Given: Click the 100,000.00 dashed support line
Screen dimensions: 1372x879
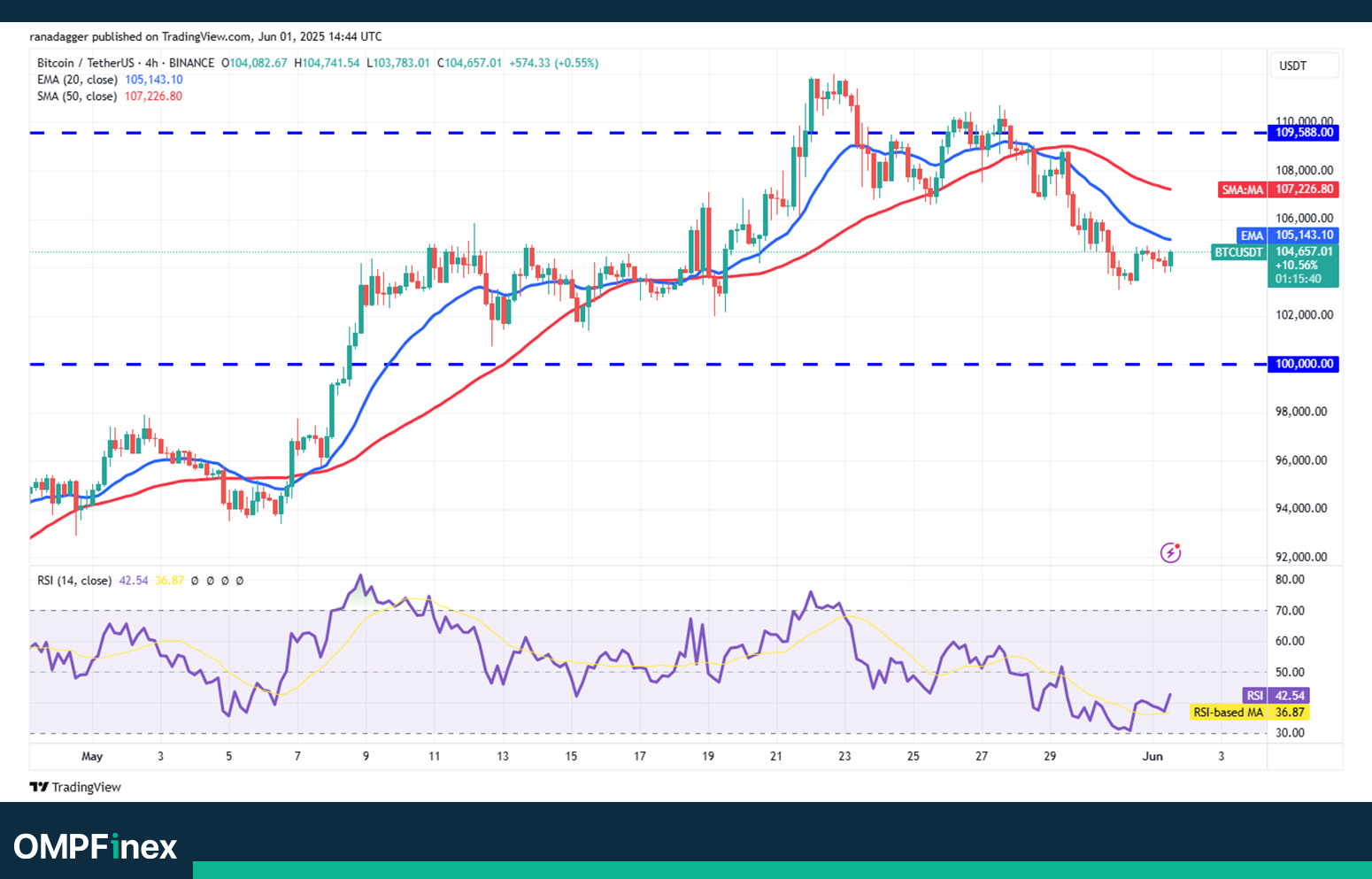Looking at the screenshot, I should [620, 364].
